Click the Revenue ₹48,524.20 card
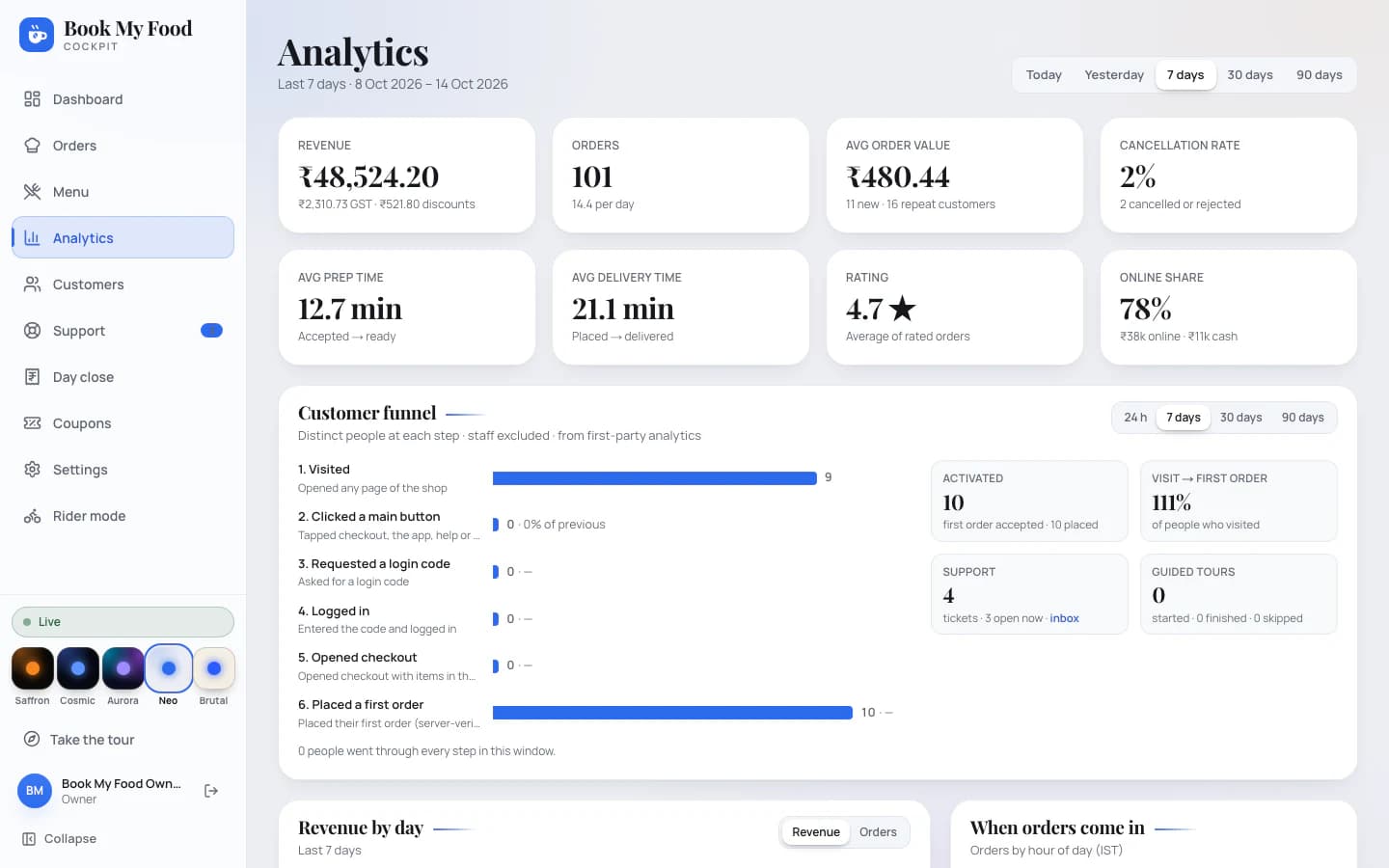 [407, 176]
